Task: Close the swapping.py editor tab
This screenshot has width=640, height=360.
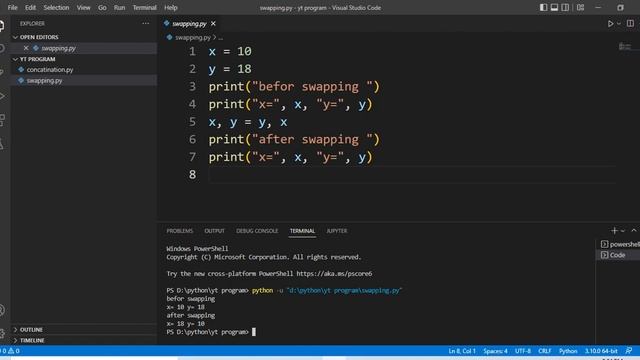Action: 213,24
